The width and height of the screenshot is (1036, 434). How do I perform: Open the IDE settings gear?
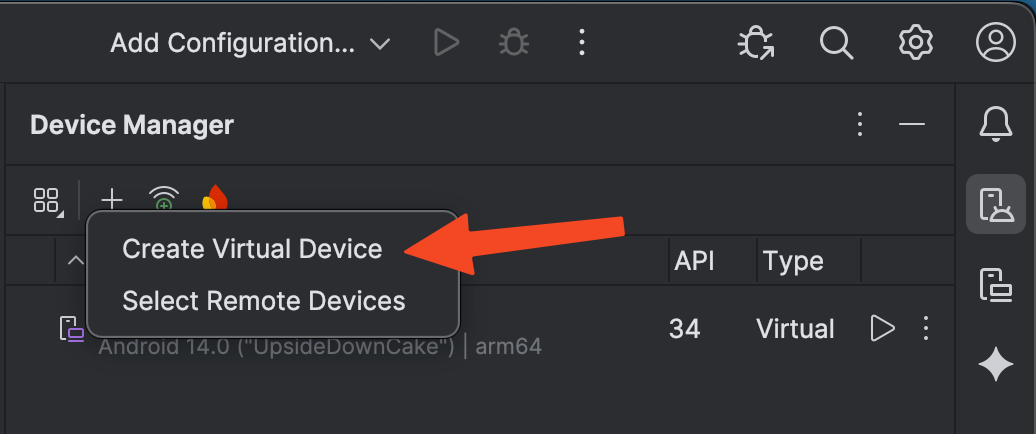pos(915,42)
